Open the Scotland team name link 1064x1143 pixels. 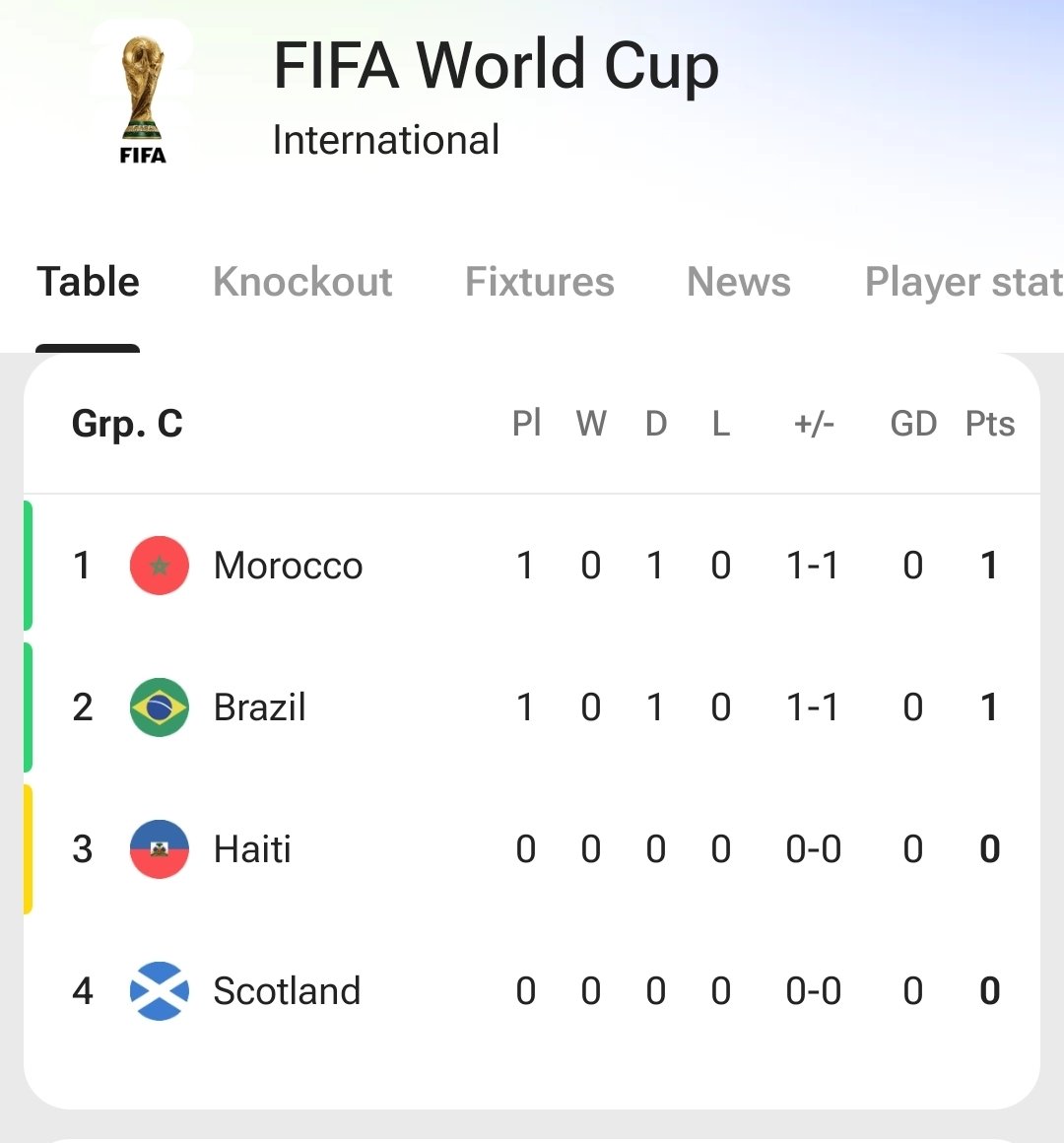(x=287, y=991)
